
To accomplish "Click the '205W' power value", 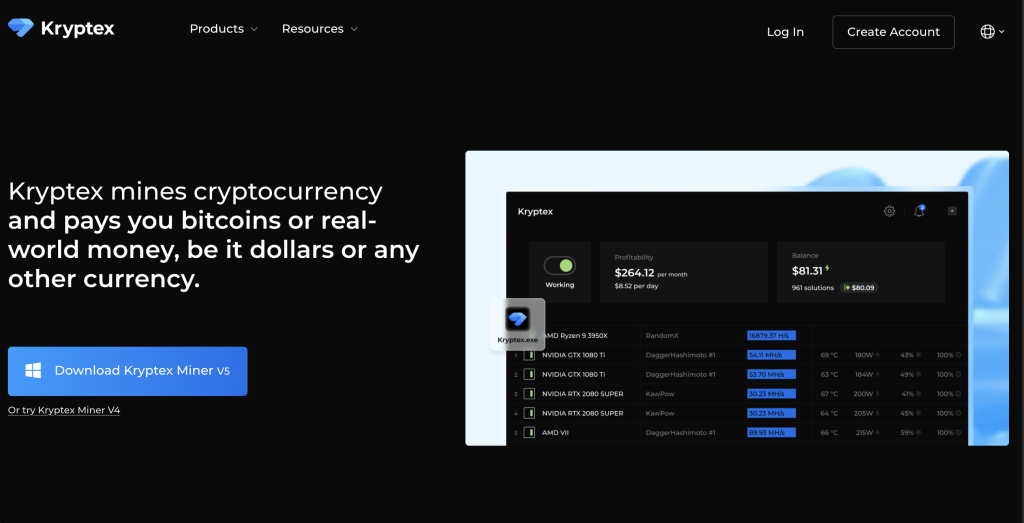I will point(864,413).
